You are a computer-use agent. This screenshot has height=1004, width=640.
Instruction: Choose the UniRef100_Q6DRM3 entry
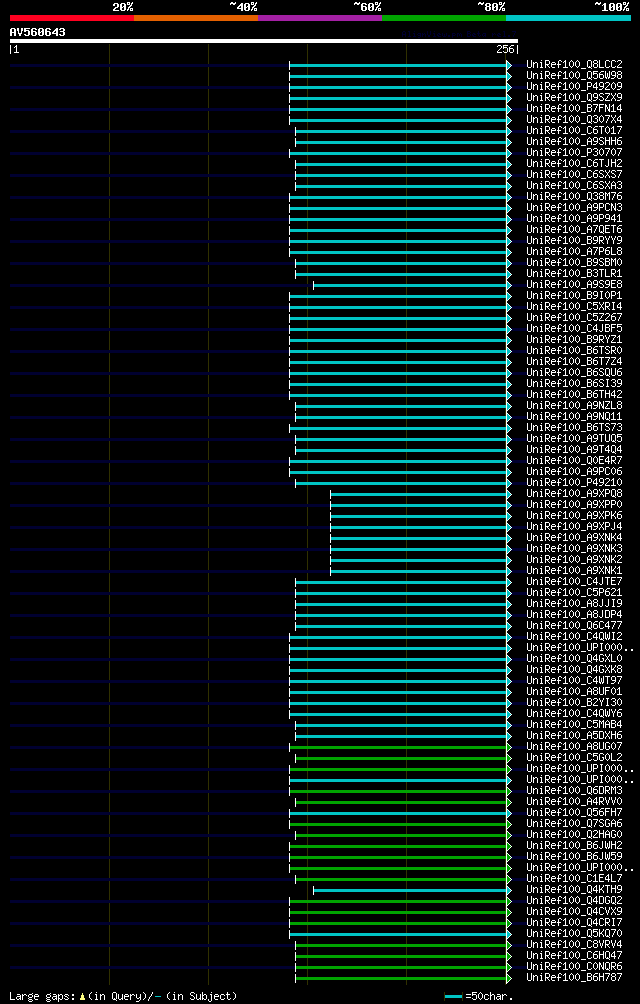coord(574,789)
